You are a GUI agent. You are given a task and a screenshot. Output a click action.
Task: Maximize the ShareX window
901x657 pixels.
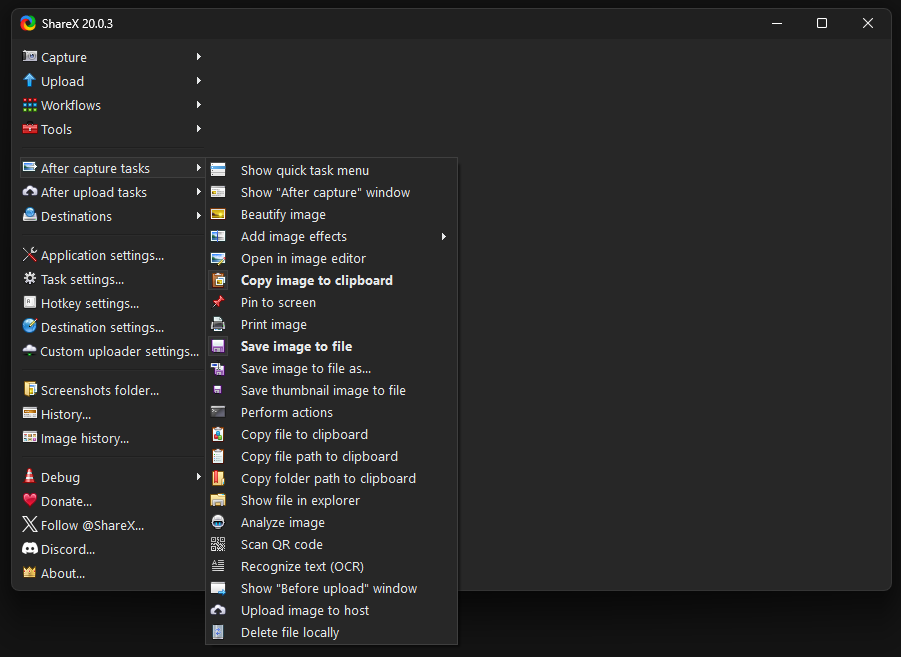(x=822, y=24)
